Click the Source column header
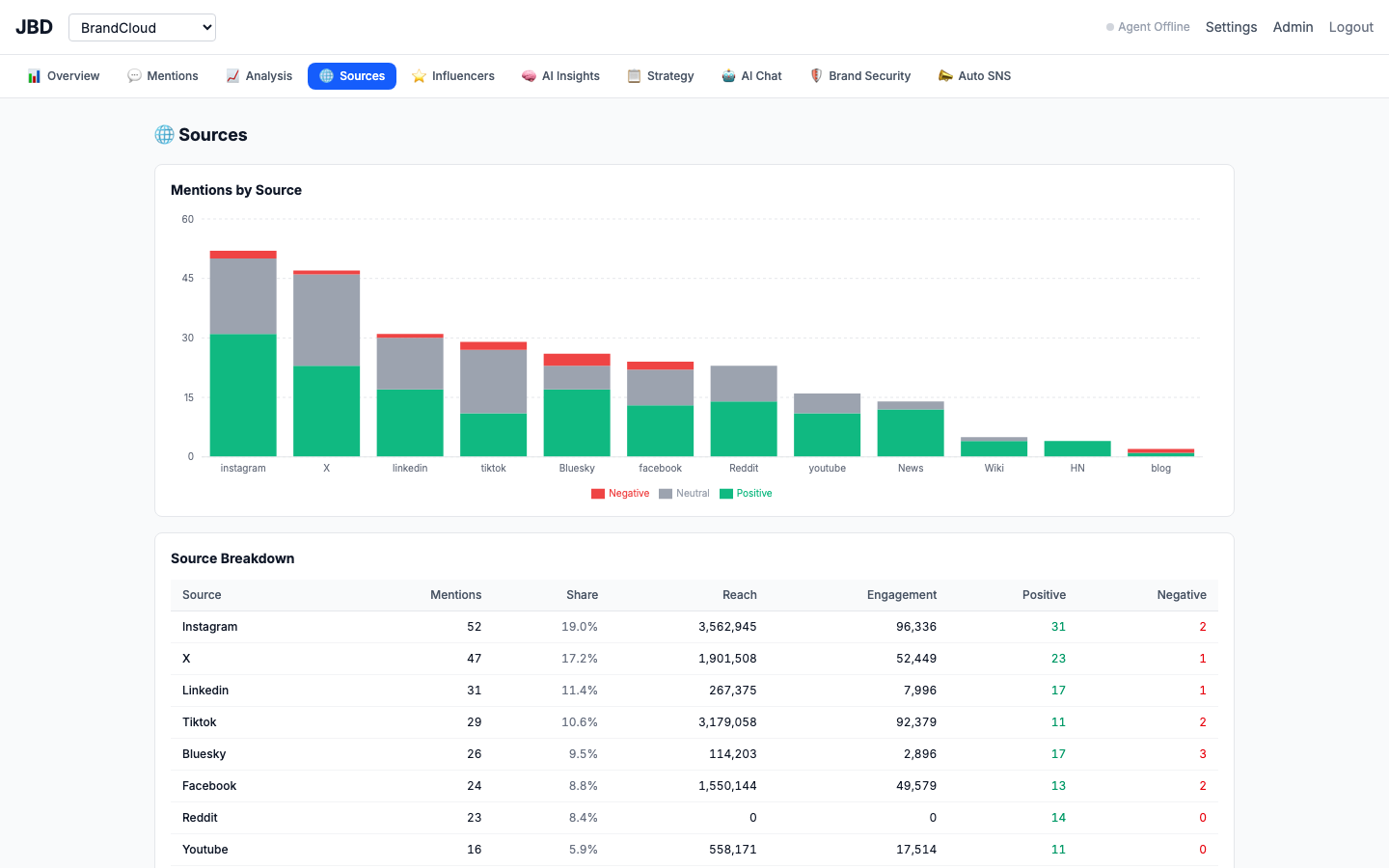 pyautogui.click(x=202, y=595)
